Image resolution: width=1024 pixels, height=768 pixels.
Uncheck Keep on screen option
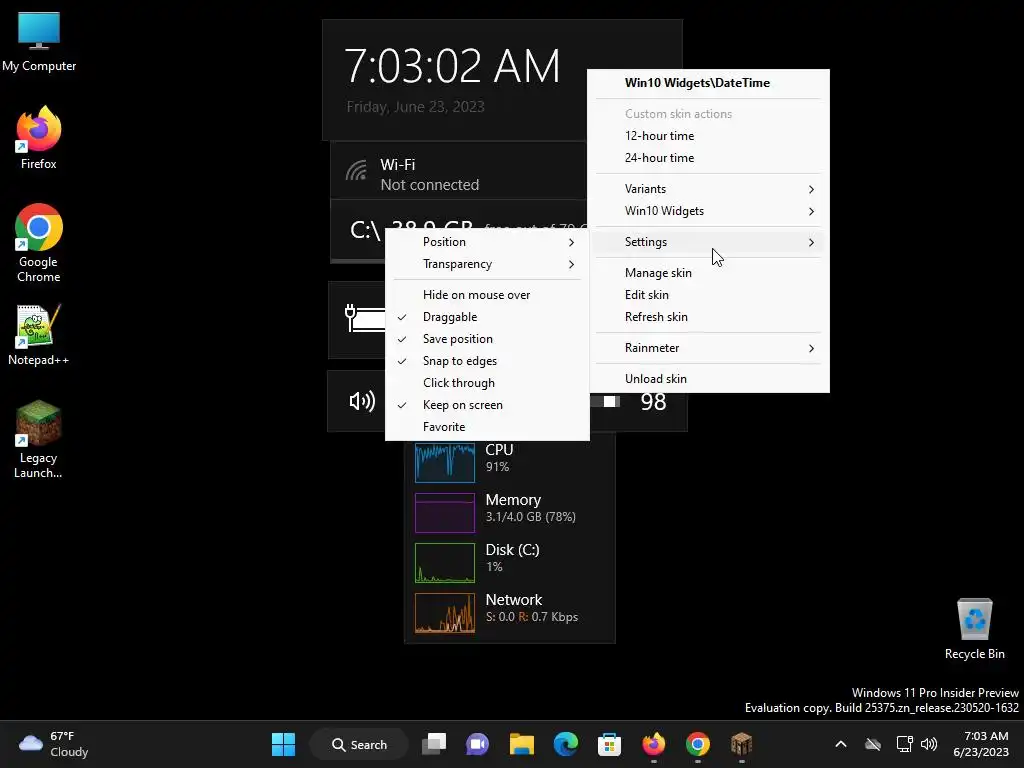click(487, 405)
